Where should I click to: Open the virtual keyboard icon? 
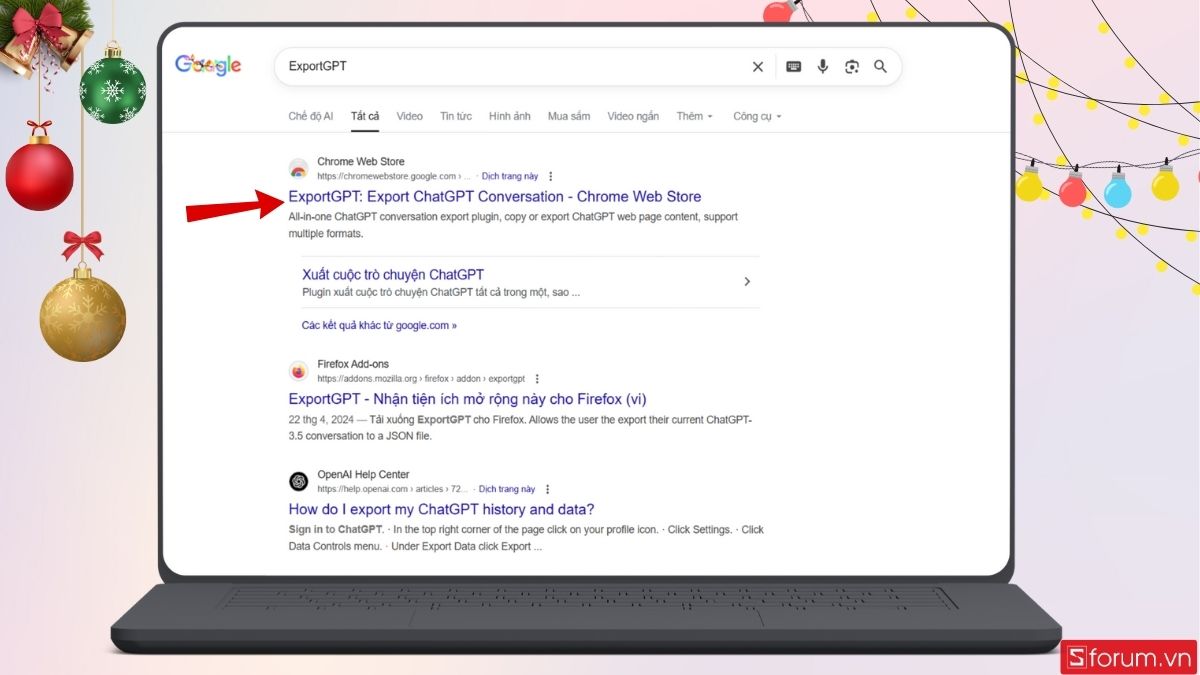click(x=792, y=66)
